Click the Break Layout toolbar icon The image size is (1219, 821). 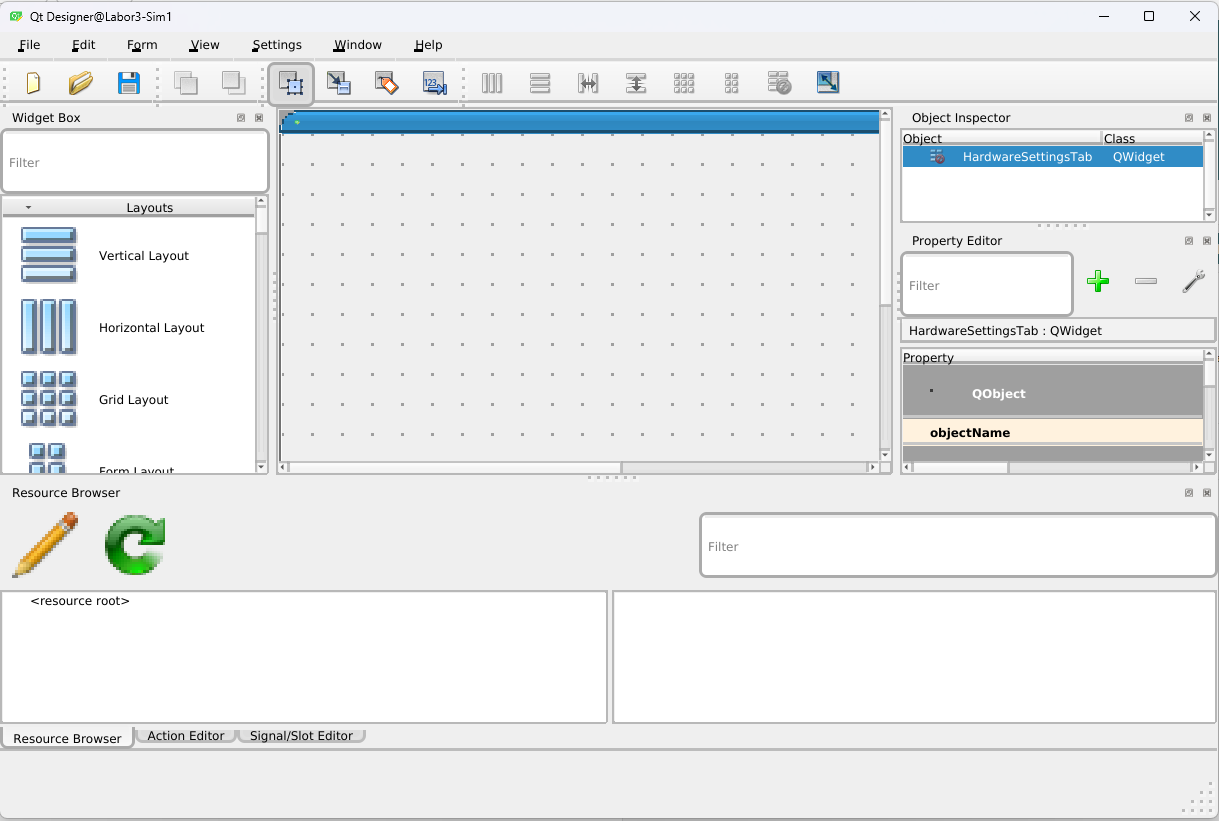tap(780, 83)
